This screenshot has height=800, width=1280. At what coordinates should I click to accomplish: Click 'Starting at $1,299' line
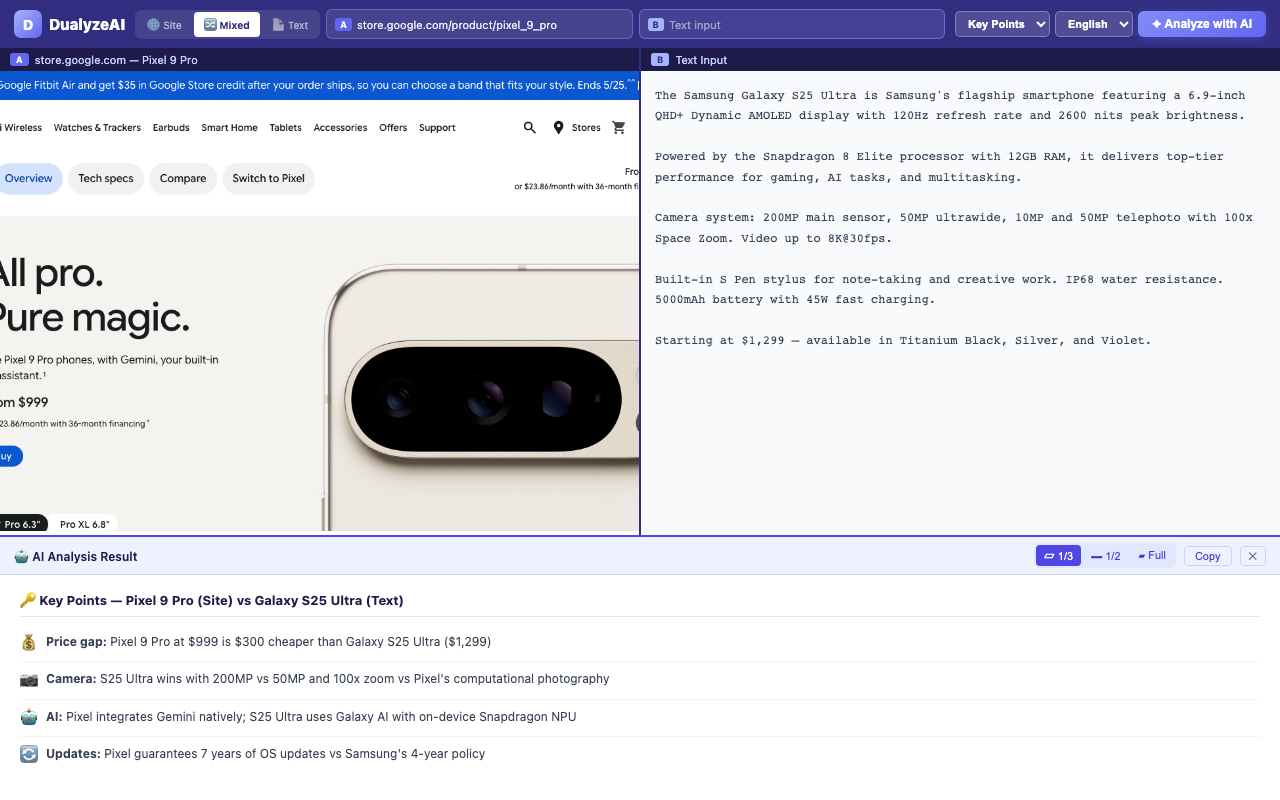(903, 341)
